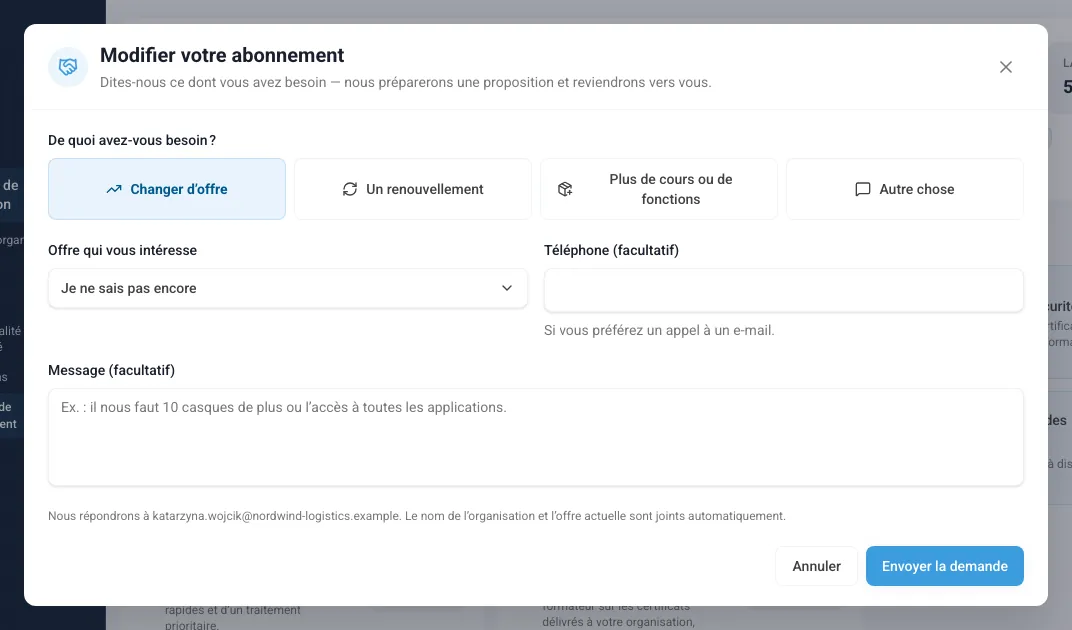
Task: Click the katarzyna.wojcik email notice text
Action: pyautogui.click(x=417, y=516)
